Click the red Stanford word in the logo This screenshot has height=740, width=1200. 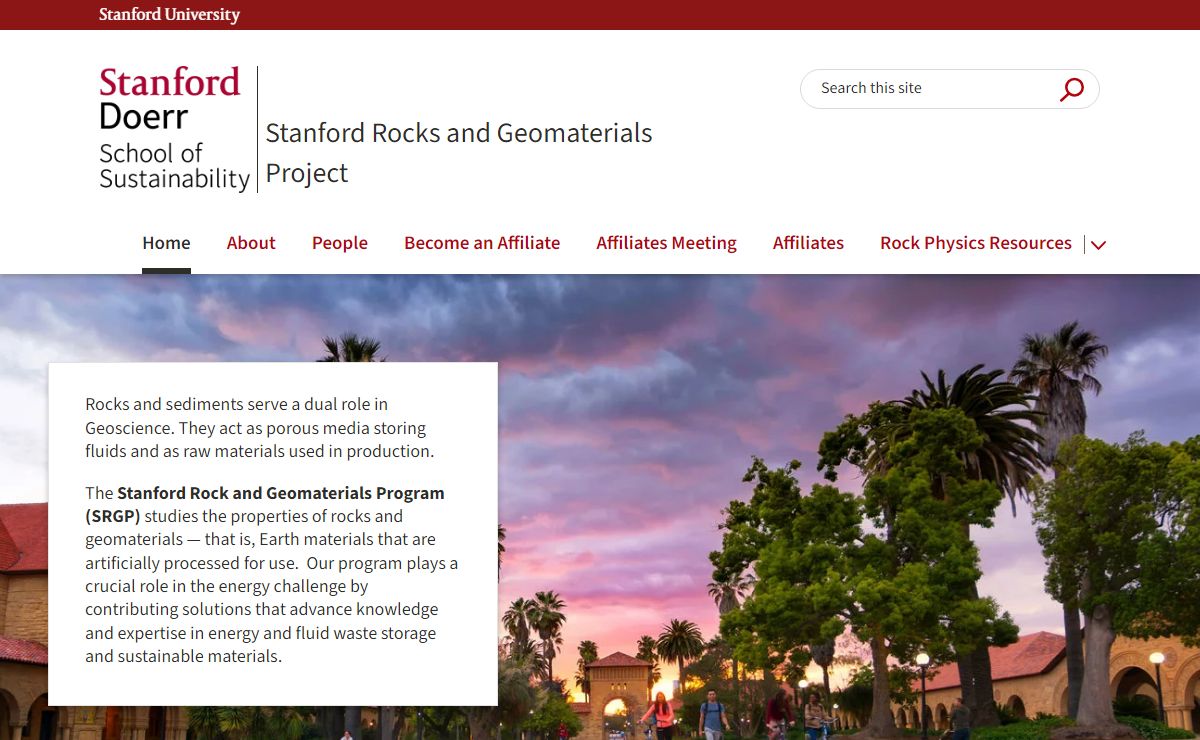coord(170,82)
